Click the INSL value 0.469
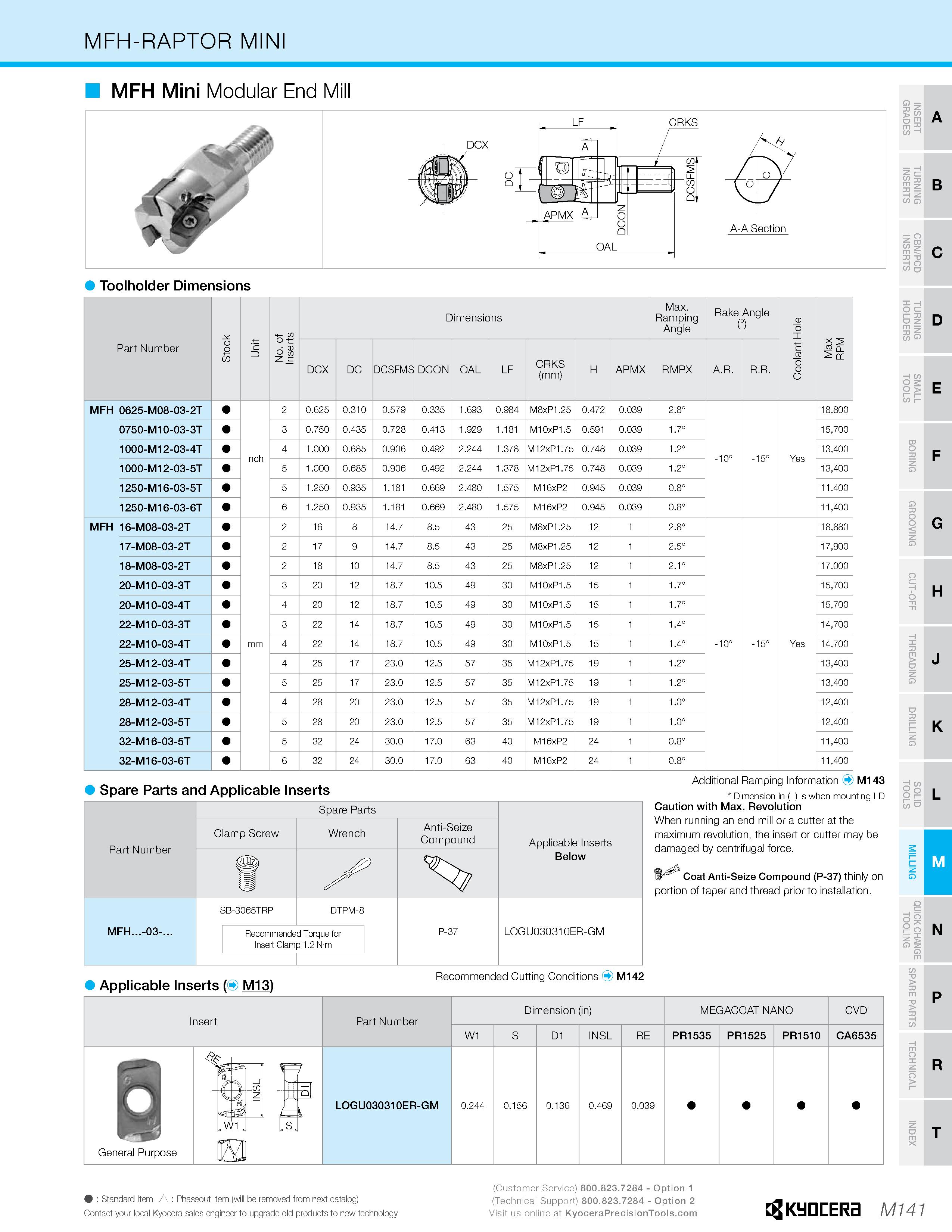 pyautogui.click(x=600, y=1106)
